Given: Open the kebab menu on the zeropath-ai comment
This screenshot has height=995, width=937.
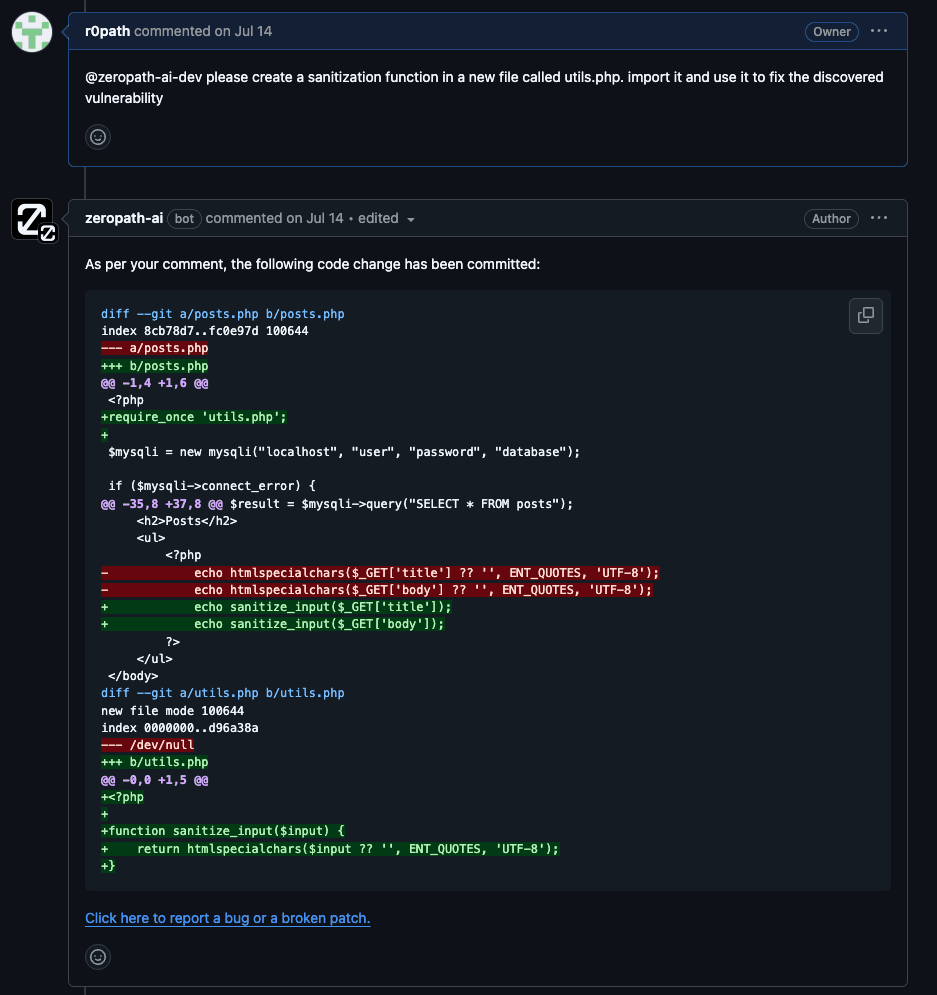Looking at the screenshot, I should pos(878,217).
